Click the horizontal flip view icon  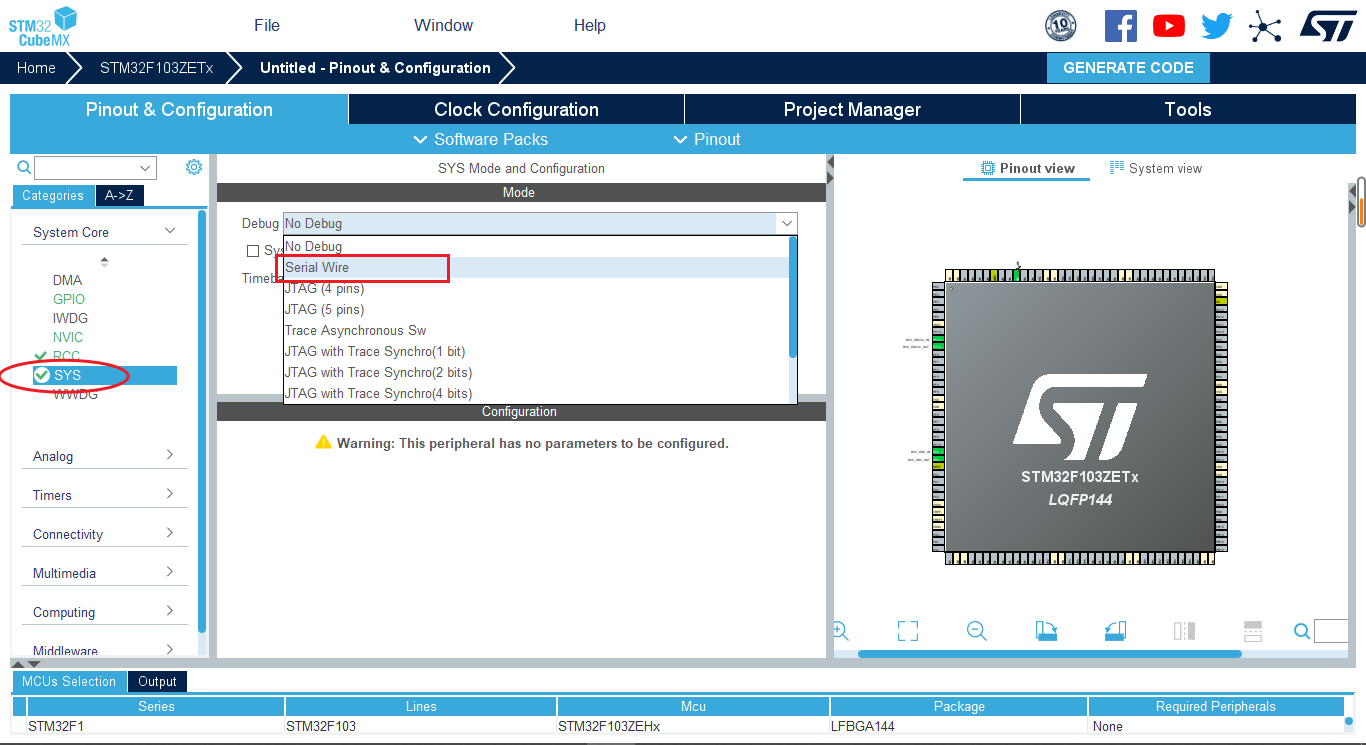click(1184, 631)
